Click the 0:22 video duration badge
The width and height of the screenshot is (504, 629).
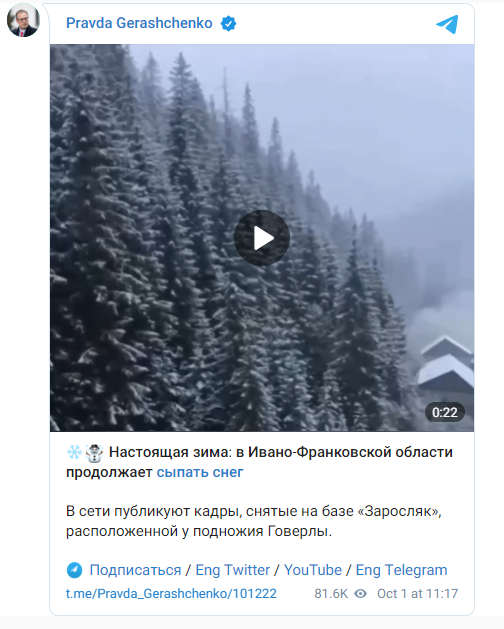coord(445,412)
